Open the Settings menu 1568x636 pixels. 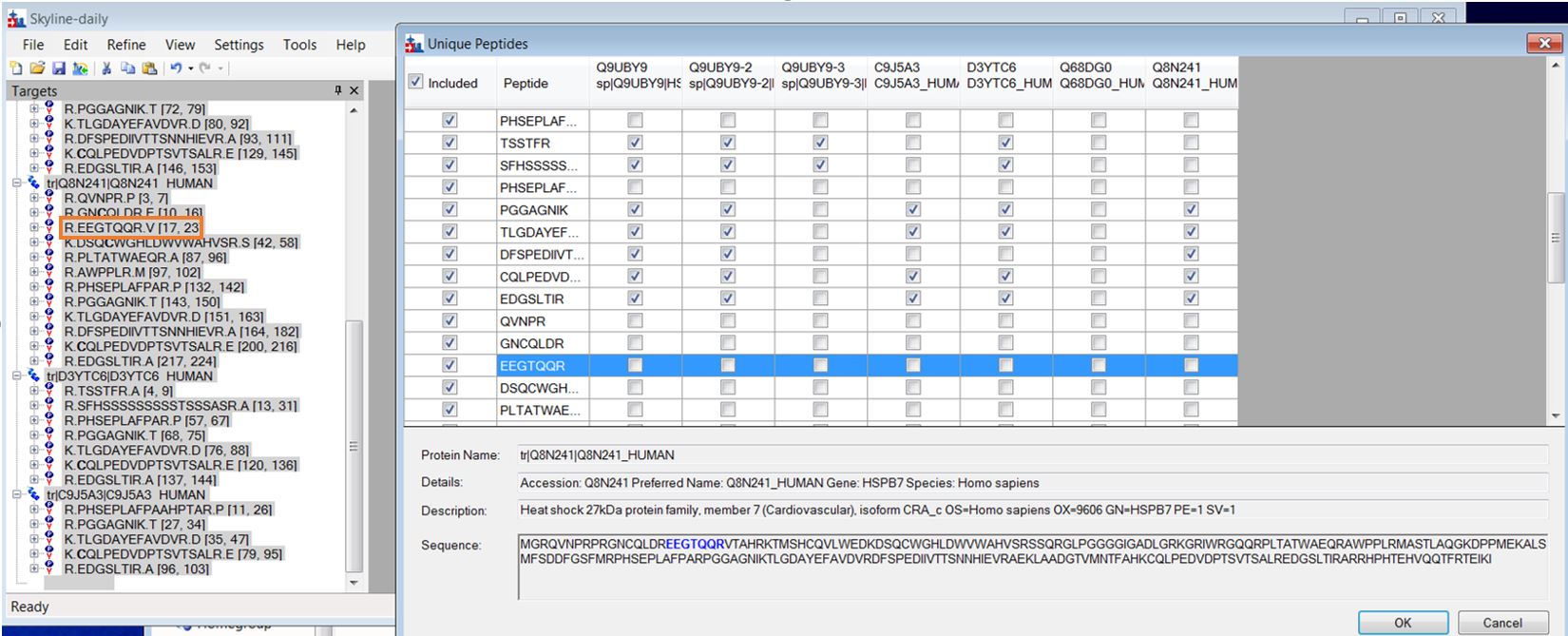pyautogui.click(x=239, y=45)
